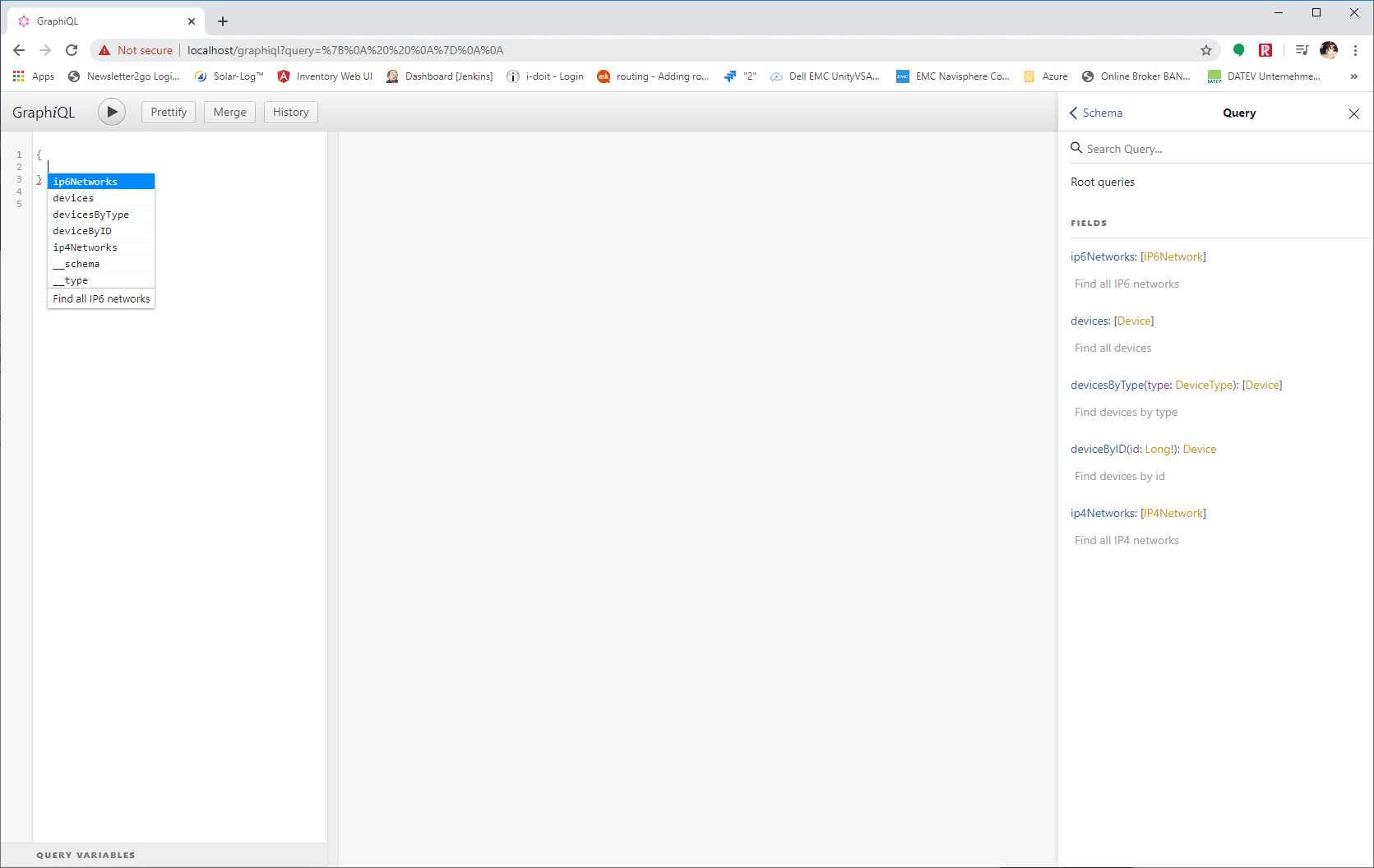The width and height of the screenshot is (1374, 868).
Task: Open the browser profile avatar
Action: [1328, 50]
